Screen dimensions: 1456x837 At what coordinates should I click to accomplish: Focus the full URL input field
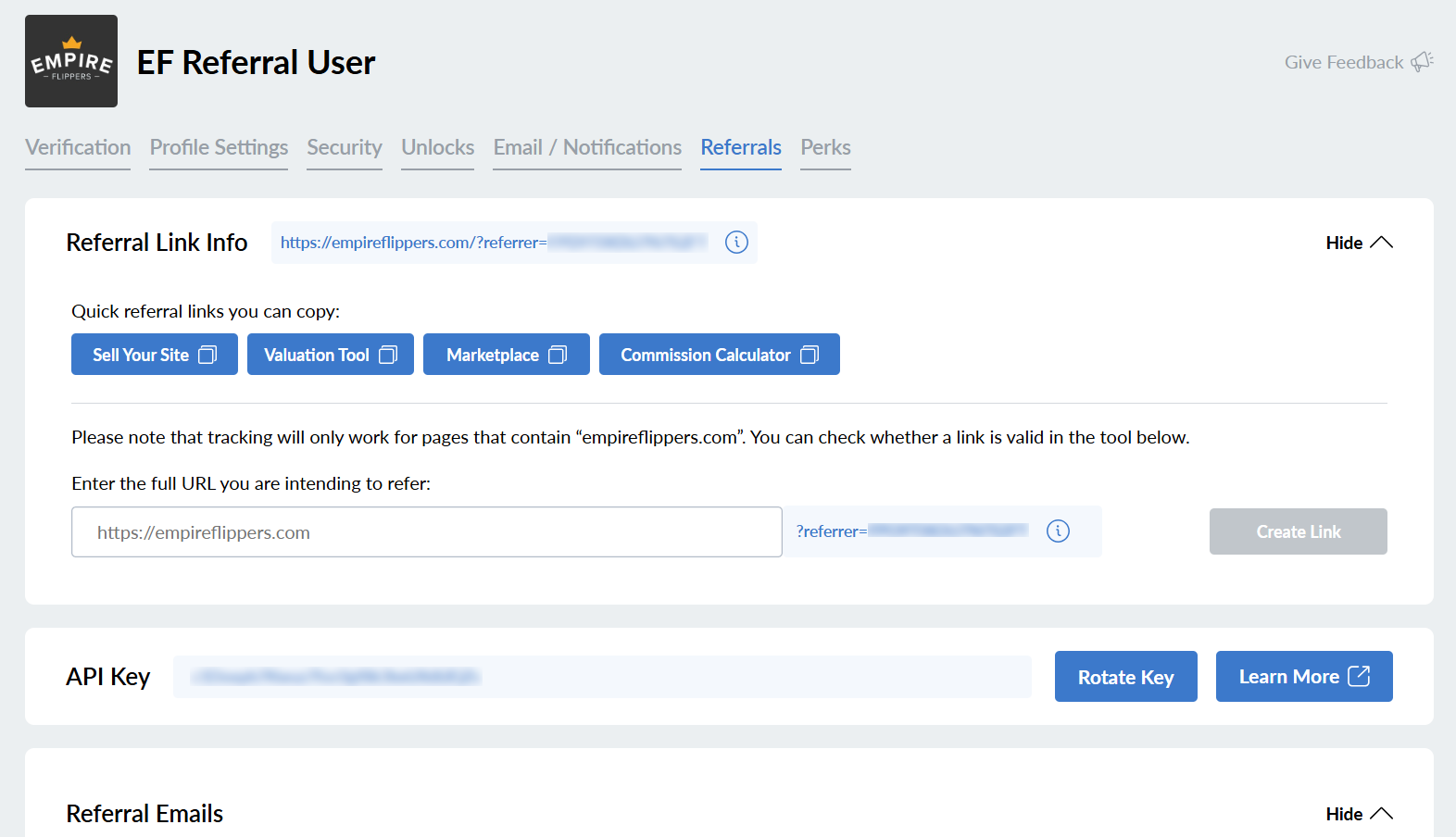click(x=427, y=532)
